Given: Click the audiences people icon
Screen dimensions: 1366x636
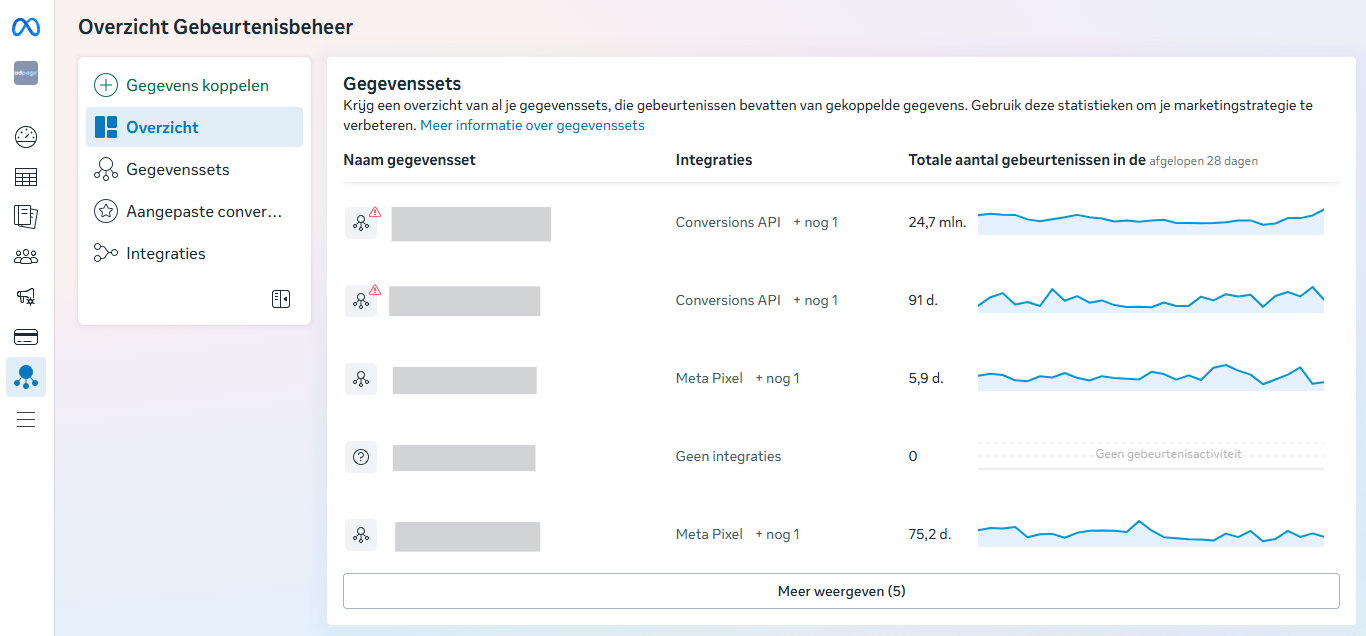Looking at the screenshot, I should [26, 257].
